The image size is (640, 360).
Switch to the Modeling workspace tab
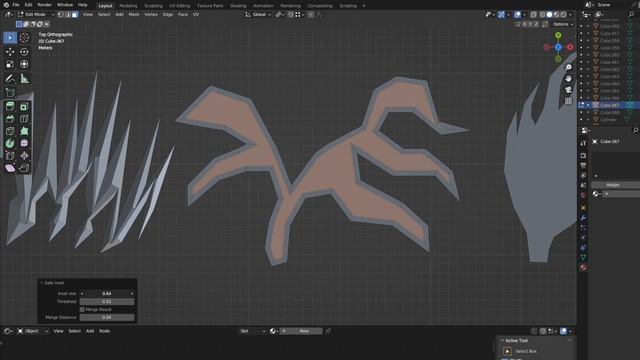coord(128,6)
